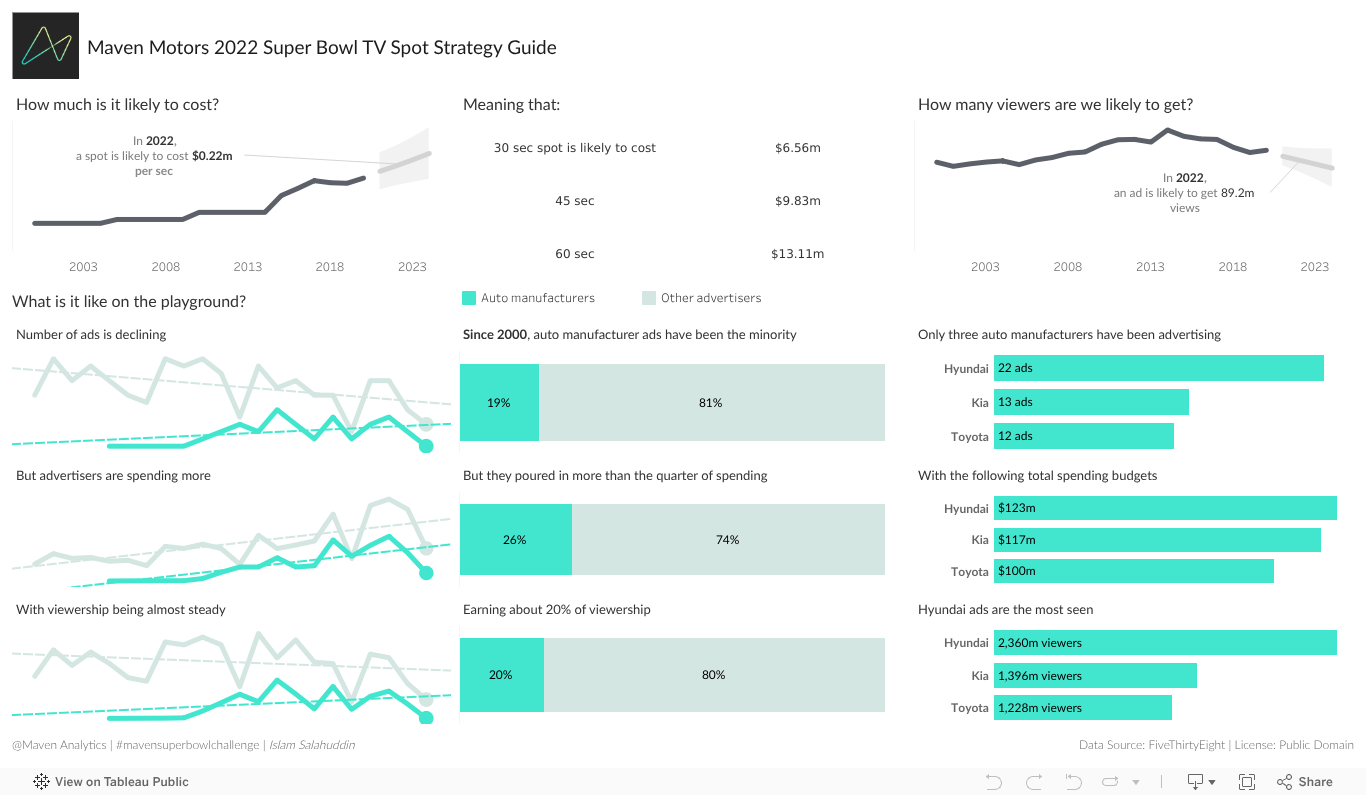This screenshot has height=795, width=1366.
Task: Click the 74% other advertisers spending segment
Action: (x=728, y=540)
